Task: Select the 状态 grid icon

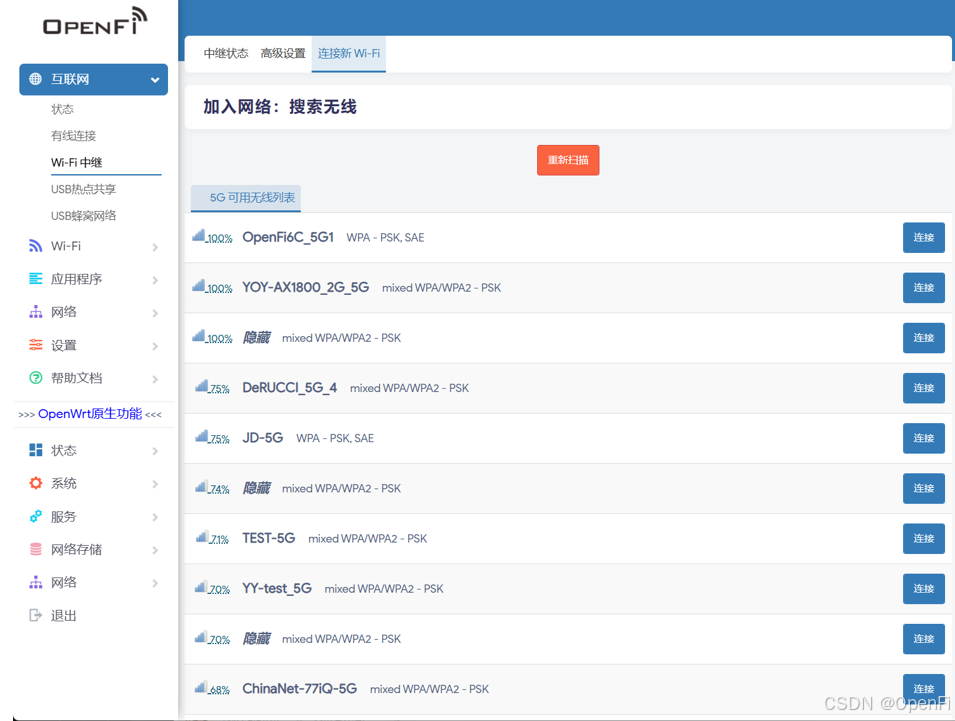Action: (x=34, y=450)
